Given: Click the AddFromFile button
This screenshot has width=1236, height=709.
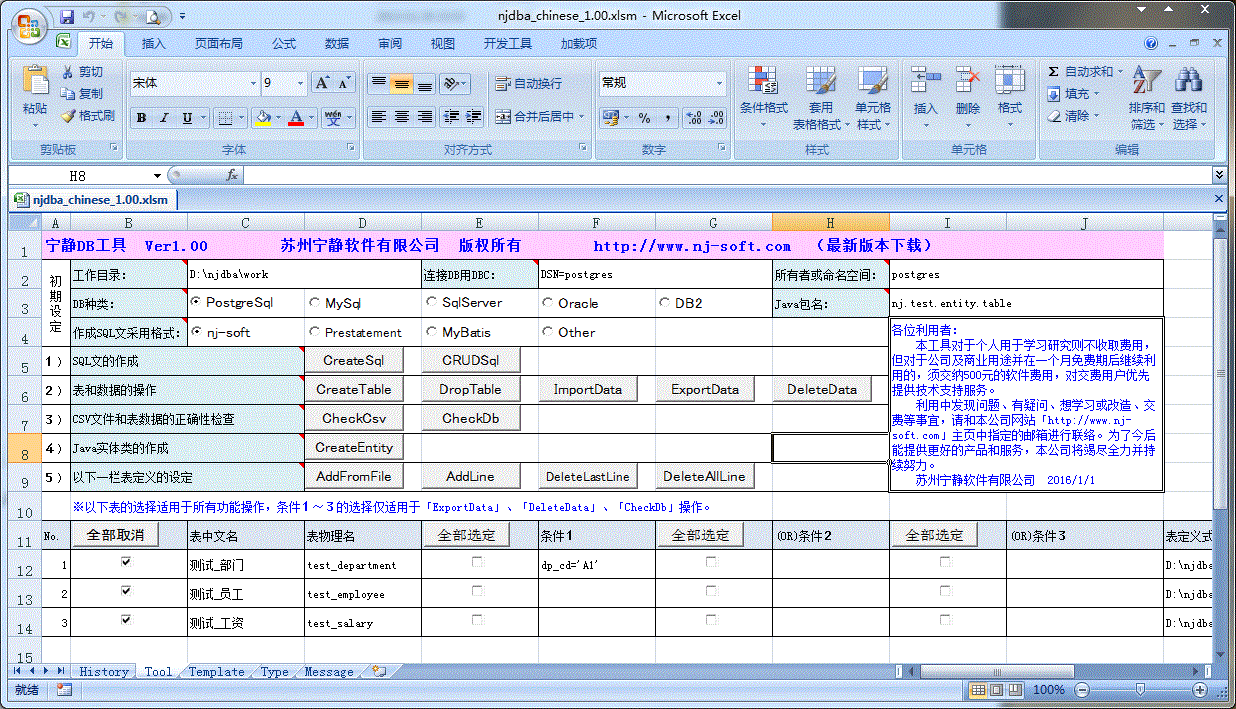Looking at the screenshot, I should coord(354,476).
